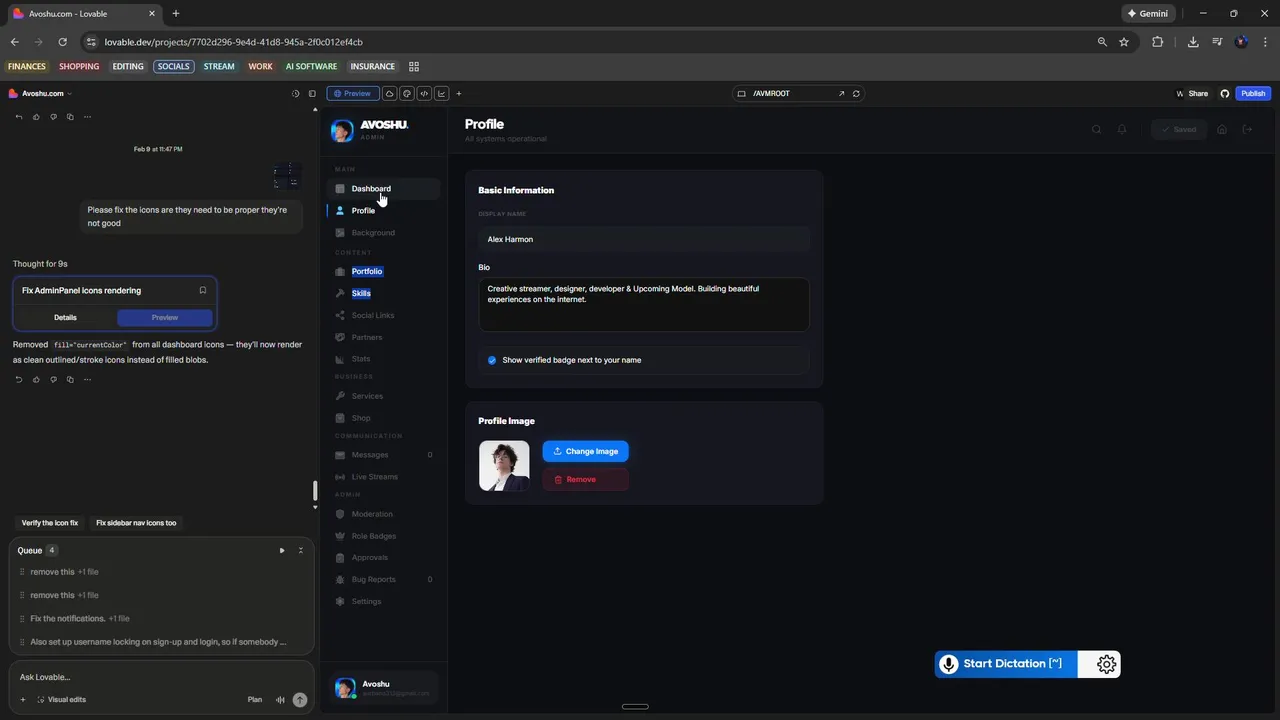Open the code editor view icon
The height and width of the screenshot is (720, 1280).
click(424, 93)
